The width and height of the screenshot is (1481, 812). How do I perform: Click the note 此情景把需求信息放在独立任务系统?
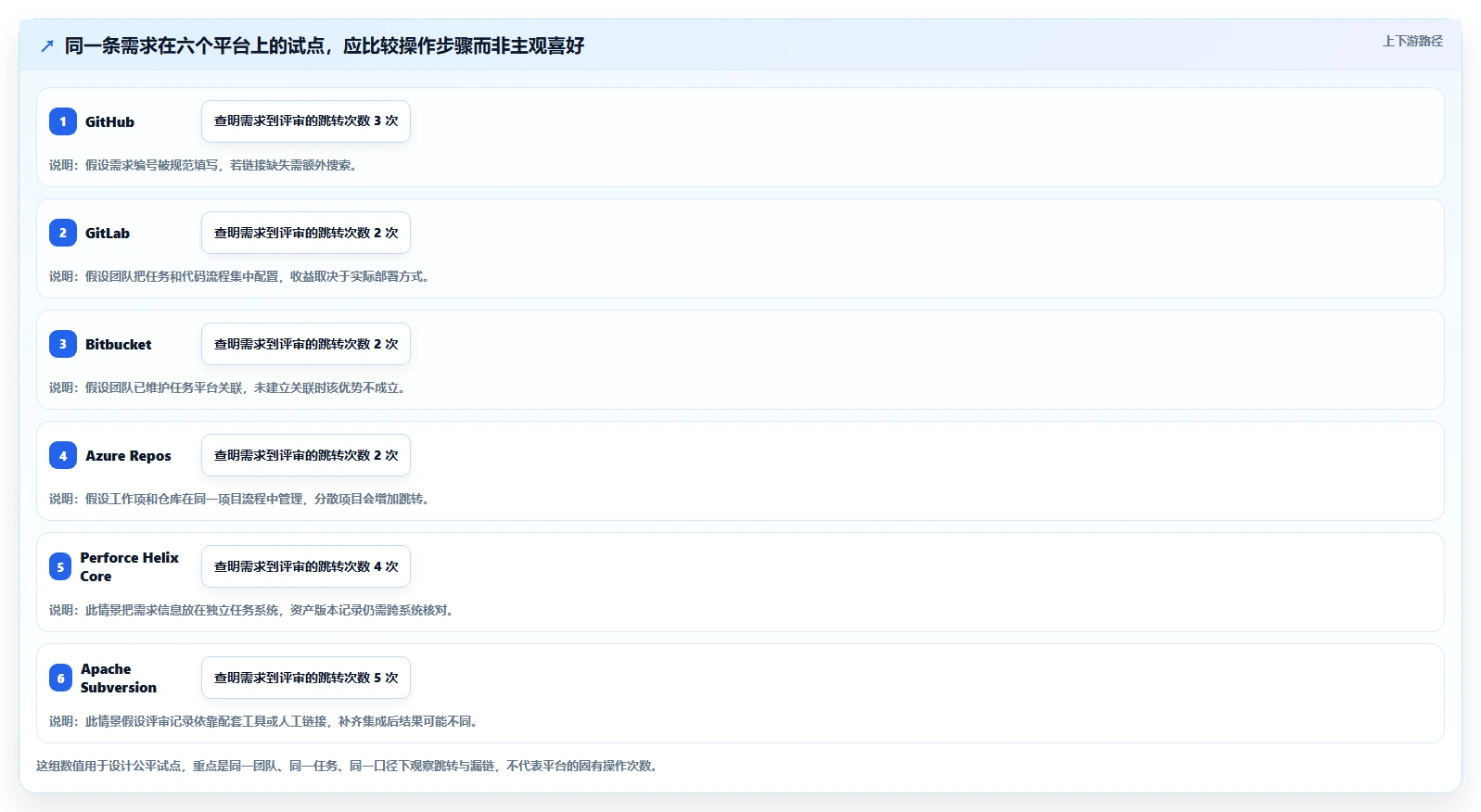251,610
